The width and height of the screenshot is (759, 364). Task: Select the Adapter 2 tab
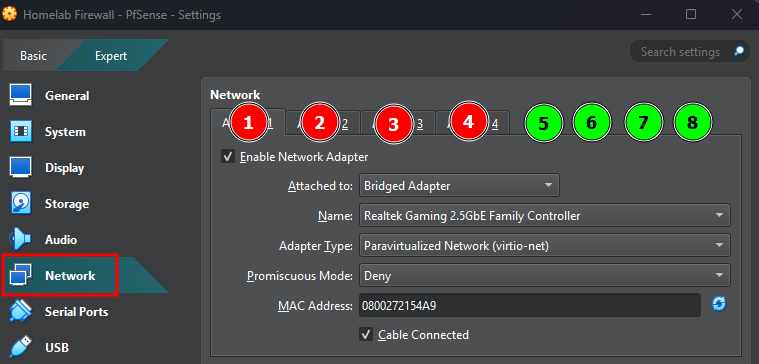[322, 123]
